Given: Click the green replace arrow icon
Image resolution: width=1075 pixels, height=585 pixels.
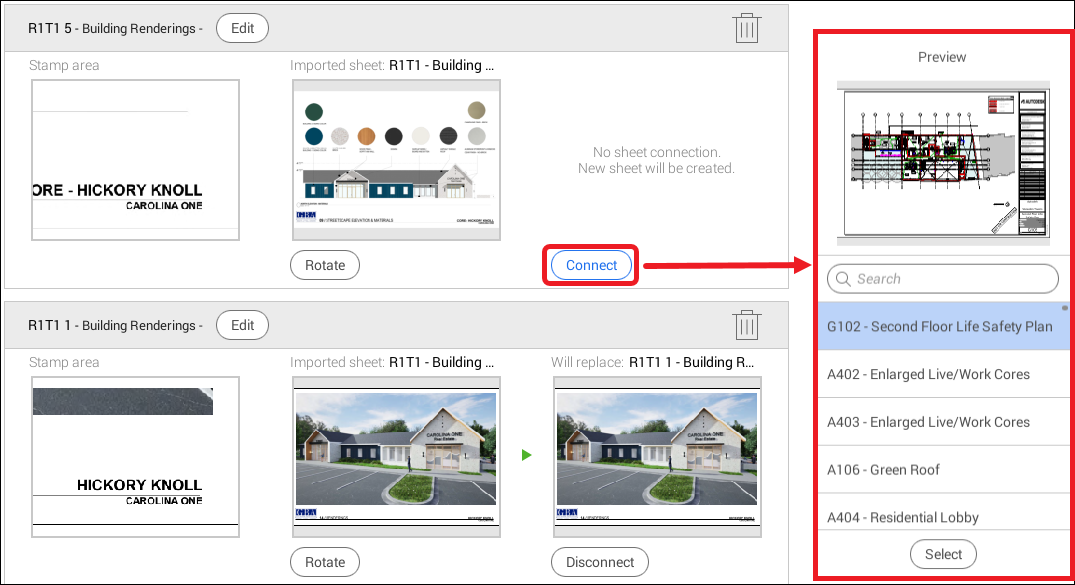Looking at the screenshot, I should tap(526, 455).
